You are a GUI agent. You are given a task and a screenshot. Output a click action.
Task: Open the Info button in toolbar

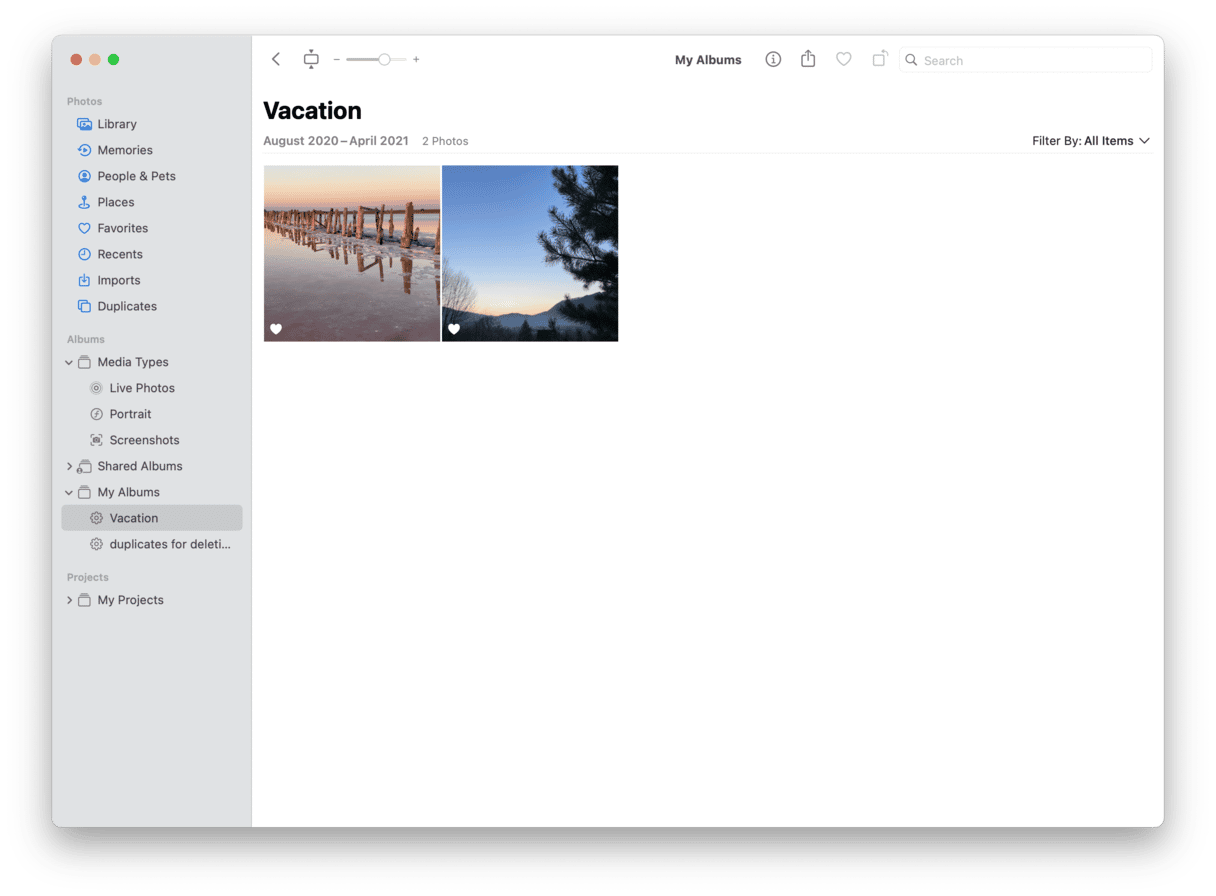click(x=773, y=60)
